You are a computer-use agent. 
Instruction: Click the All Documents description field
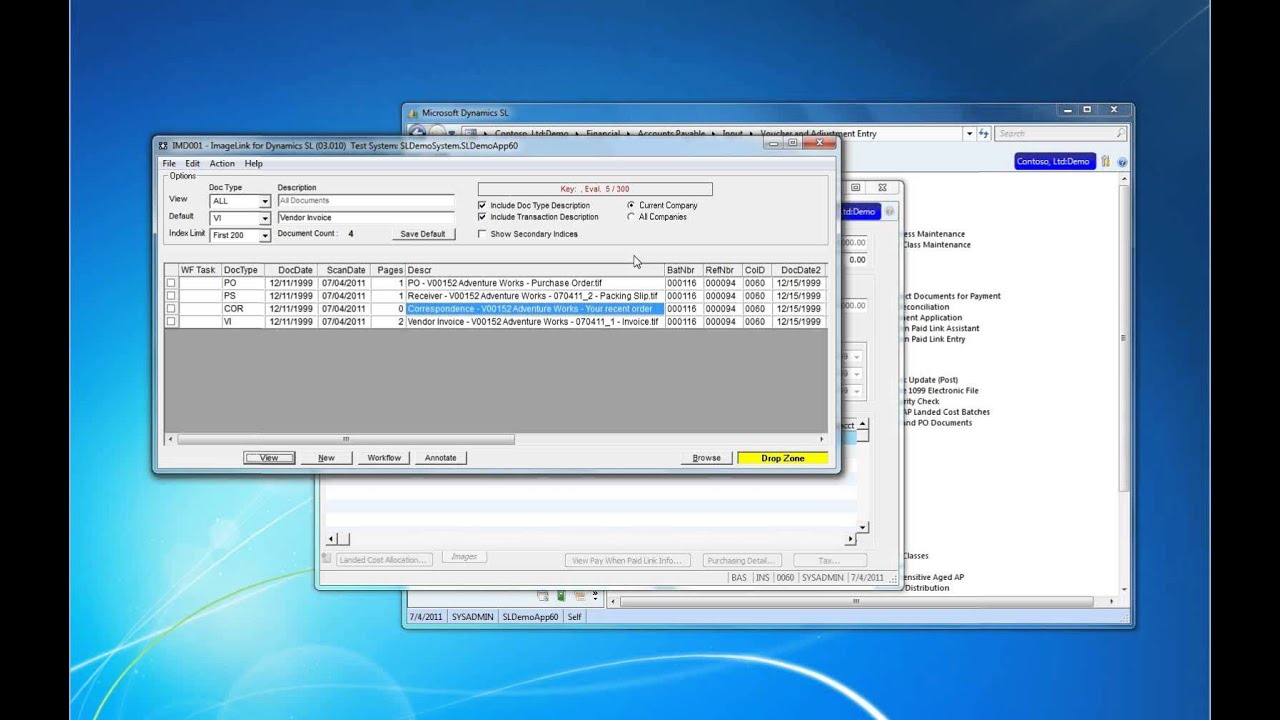pos(366,201)
